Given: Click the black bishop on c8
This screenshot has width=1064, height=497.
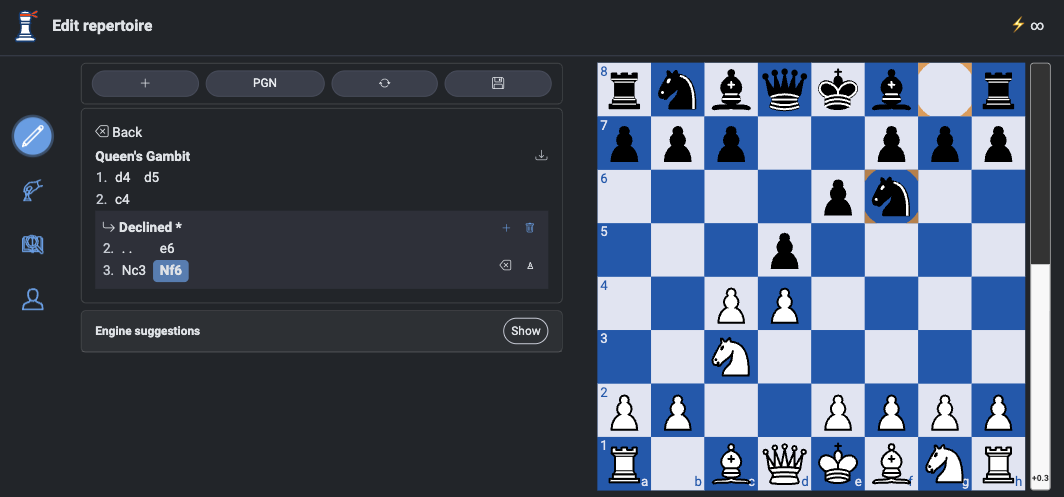Looking at the screenshot, I should click(x=731, y=89).
